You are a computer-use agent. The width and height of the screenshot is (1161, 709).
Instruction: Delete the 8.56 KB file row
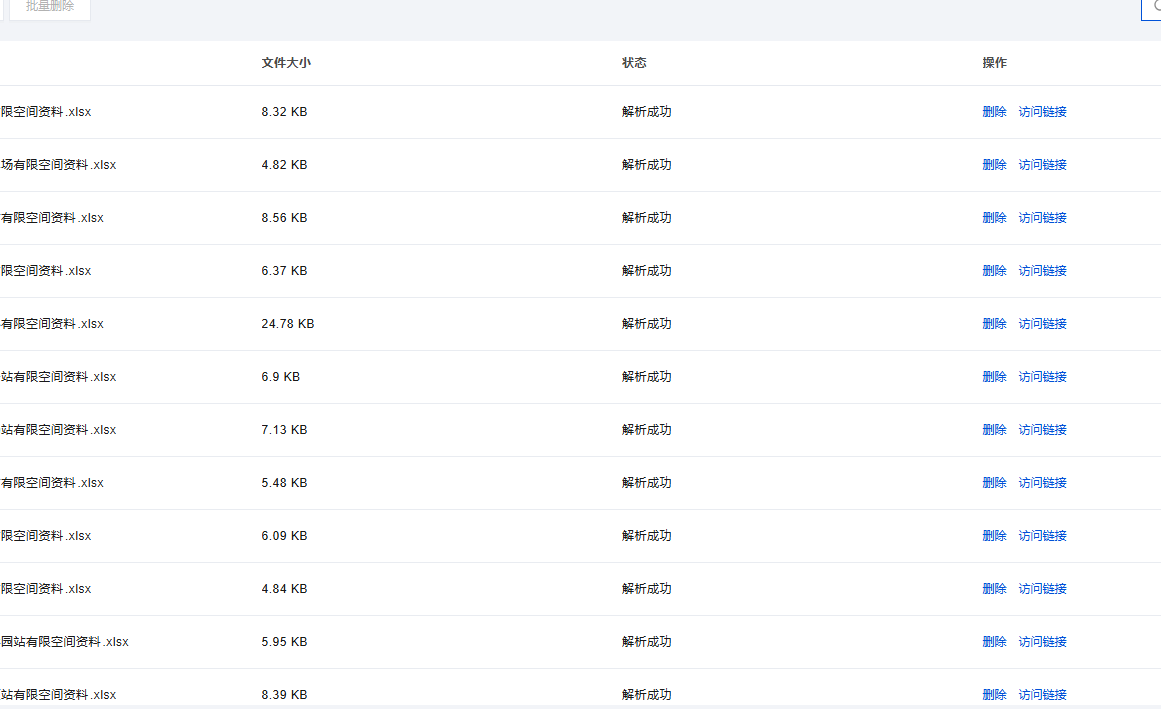coord(994,218)
